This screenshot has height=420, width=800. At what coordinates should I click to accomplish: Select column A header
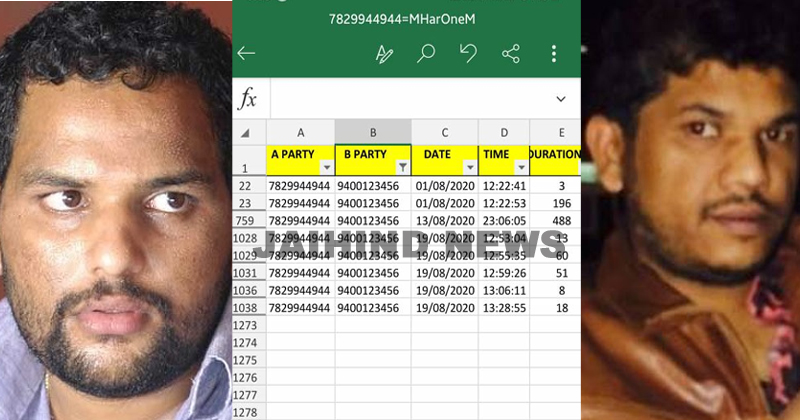coord(301,133)
